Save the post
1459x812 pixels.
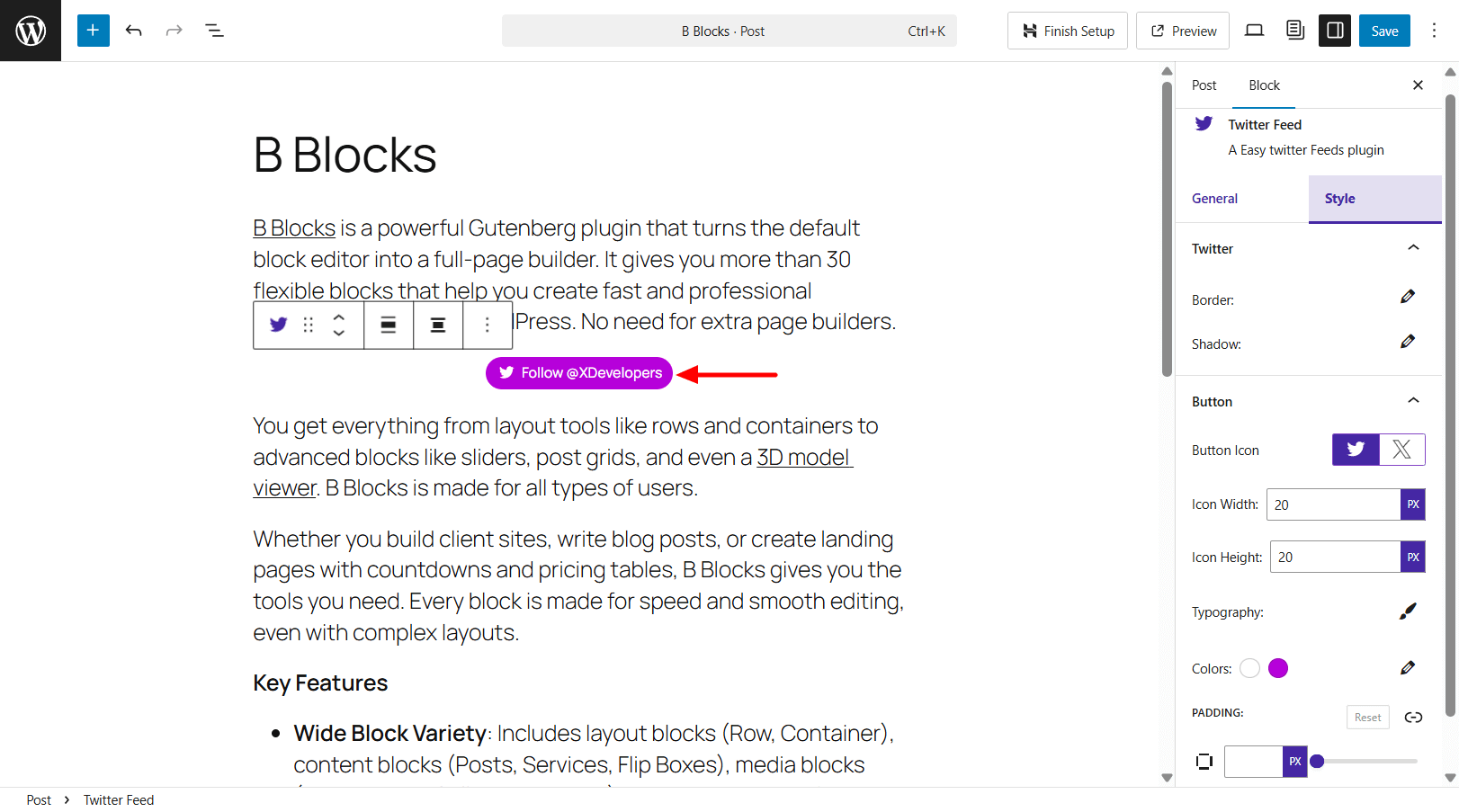tap(1384, 30)
